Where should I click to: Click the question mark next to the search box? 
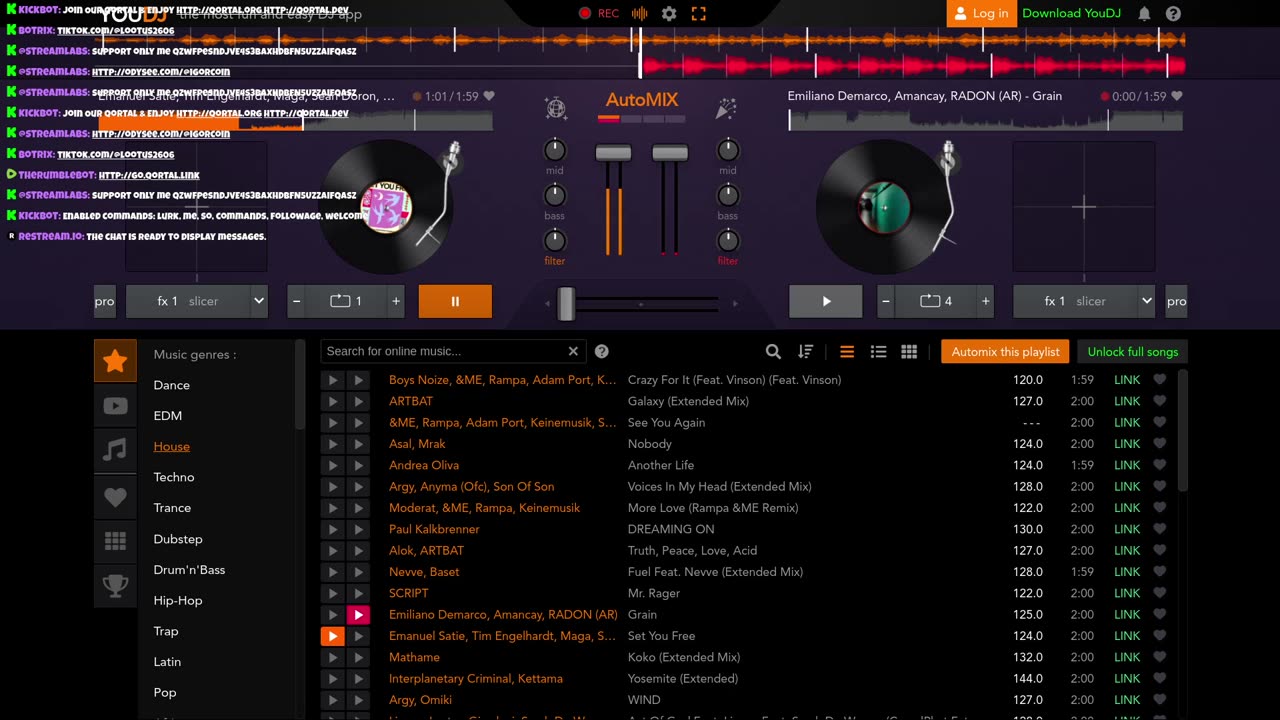(602, 351)
